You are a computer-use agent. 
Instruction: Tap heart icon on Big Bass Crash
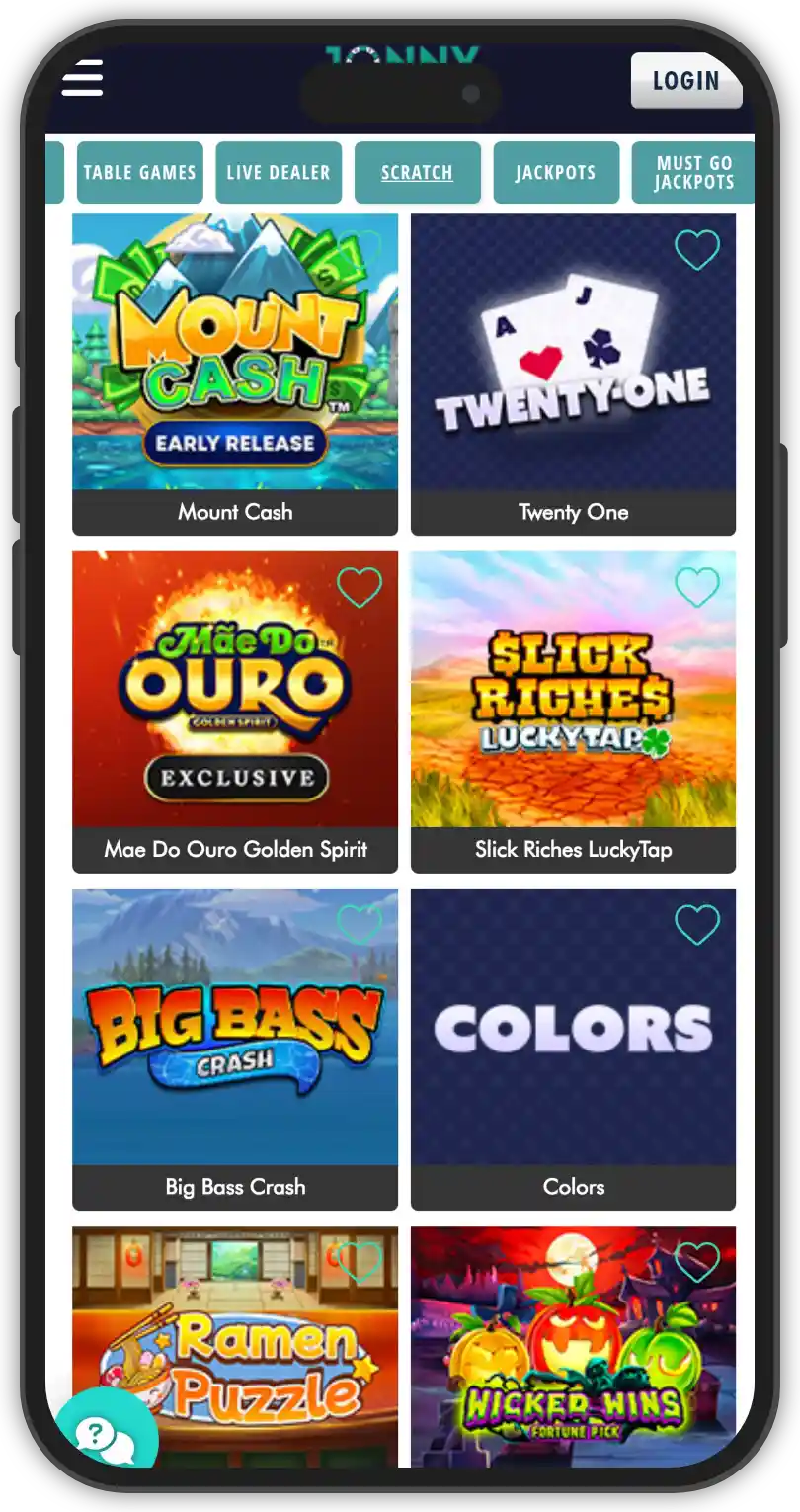359,925
